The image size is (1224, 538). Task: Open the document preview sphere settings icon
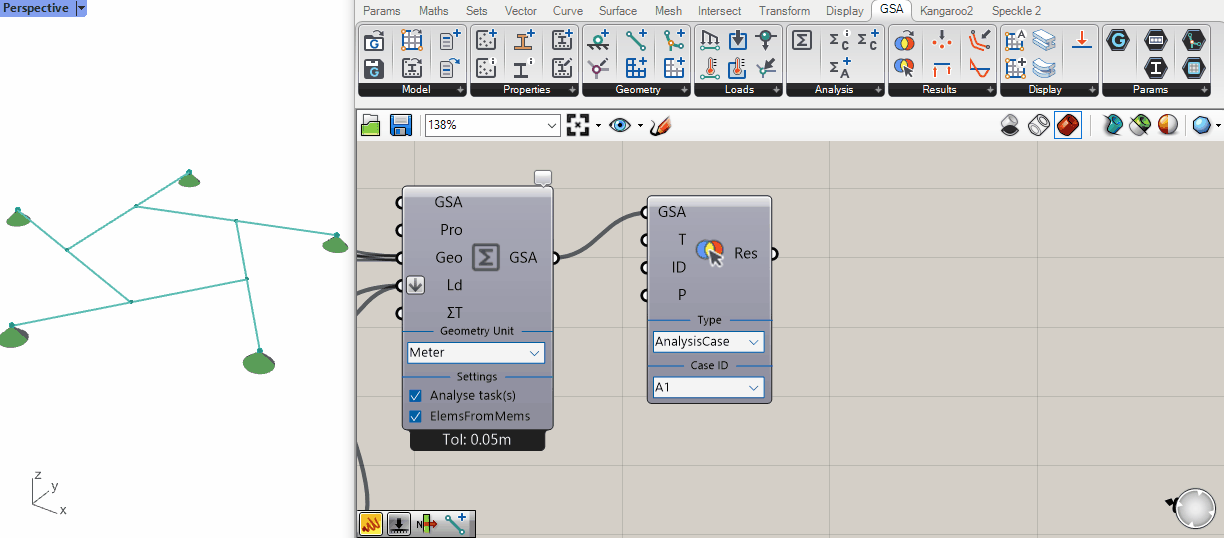(x=1204, y=126)
